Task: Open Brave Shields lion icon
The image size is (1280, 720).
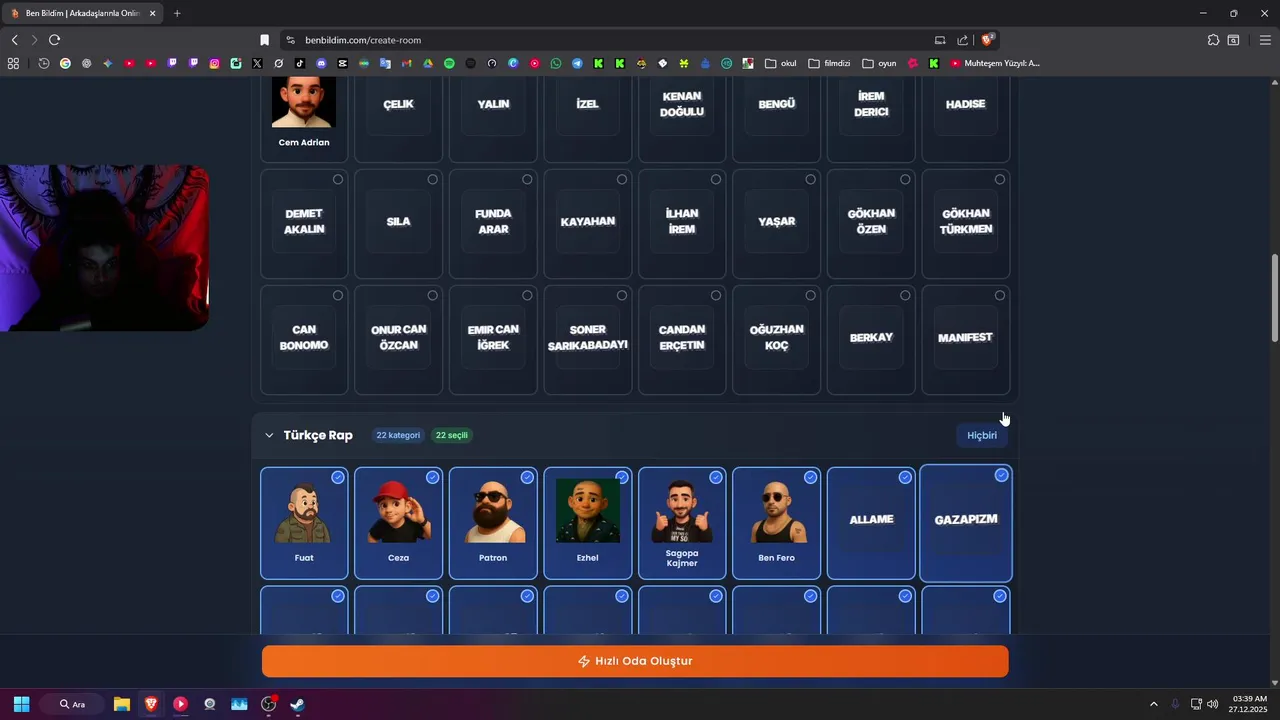Action: (987, 40)
